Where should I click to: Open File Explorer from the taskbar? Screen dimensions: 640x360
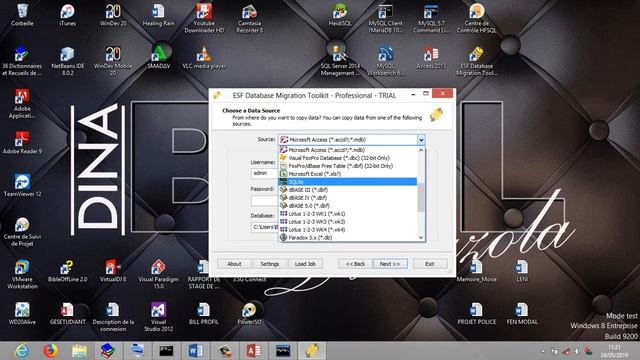point(80,351)
